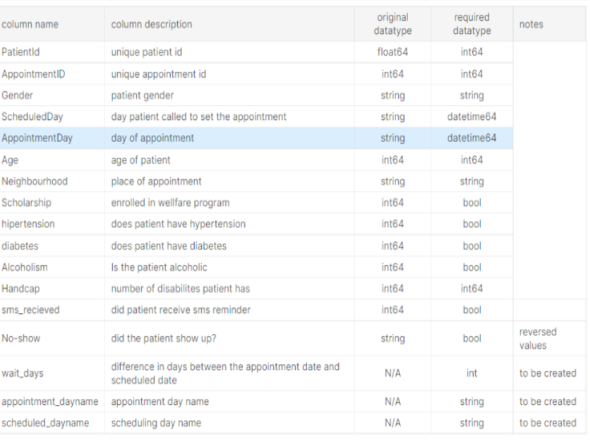Click 'enrolled in wellfare program' description
590x440 pixels.
pyautogui.click(x=170, y=203)
